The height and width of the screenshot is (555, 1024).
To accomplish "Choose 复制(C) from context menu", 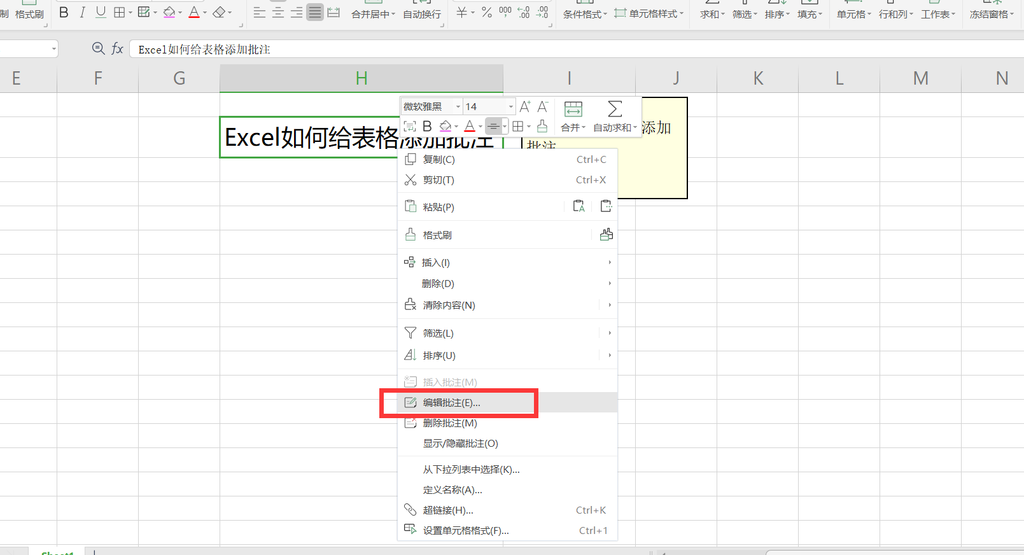I will point(507,159).
